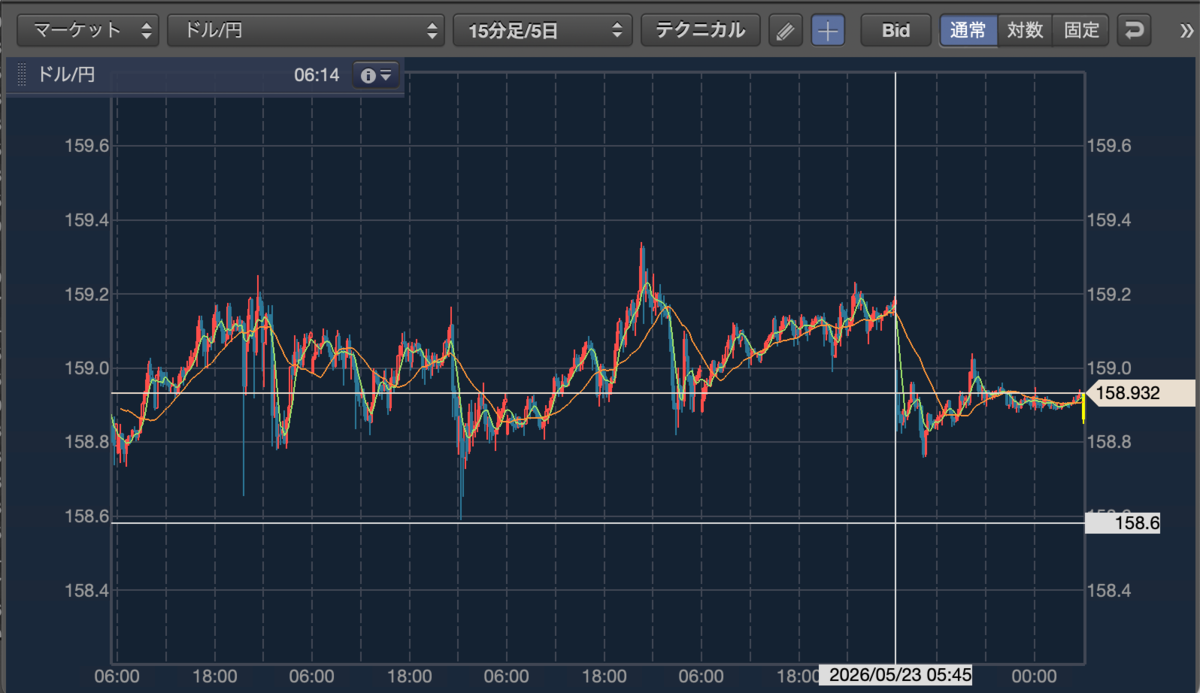Click the 00:00 label on time axis
This screenshot has height=693, width=1200.
pyautogui.click(x=1034, y=676)
